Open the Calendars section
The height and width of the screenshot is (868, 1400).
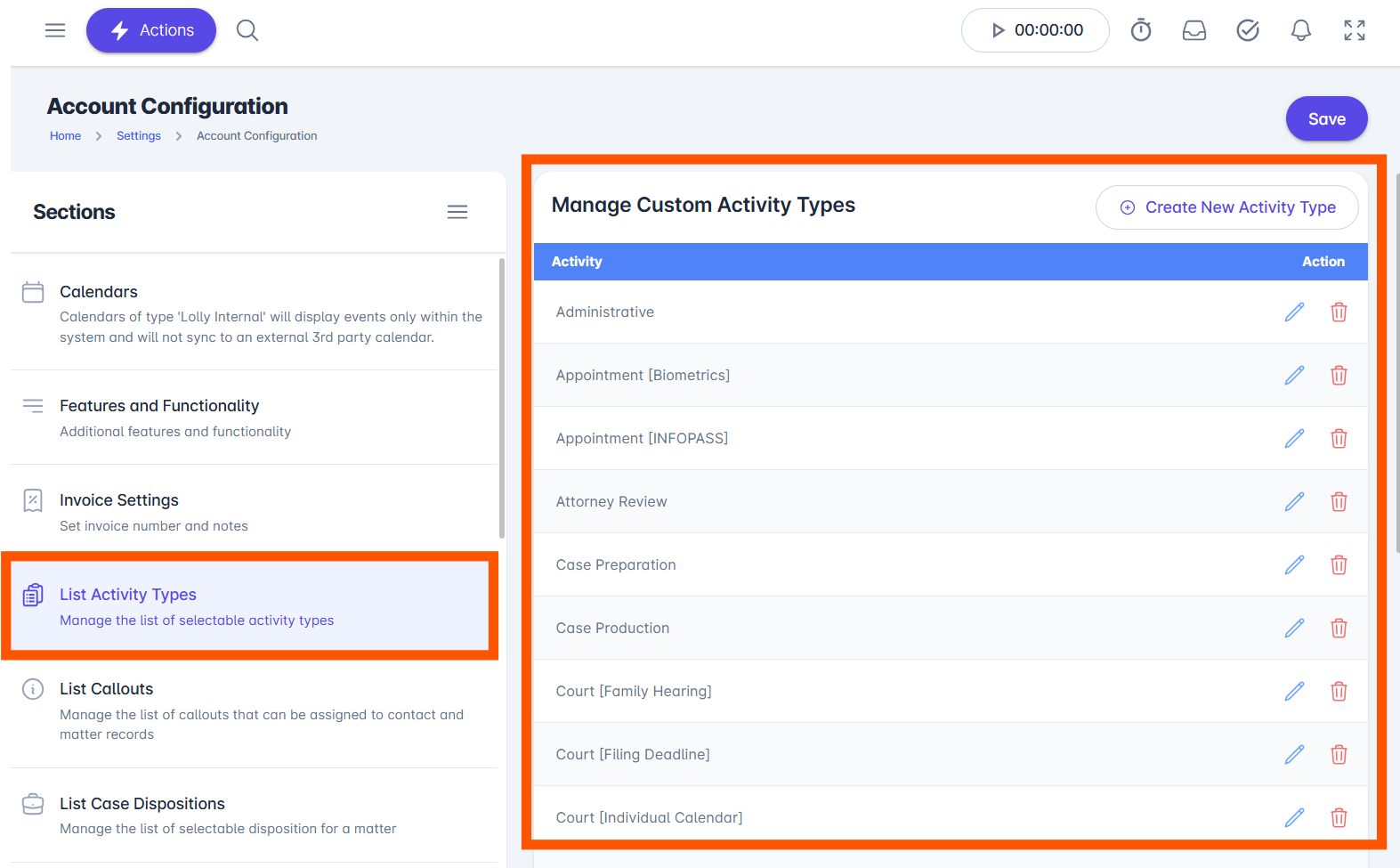(x=255, y=313)
